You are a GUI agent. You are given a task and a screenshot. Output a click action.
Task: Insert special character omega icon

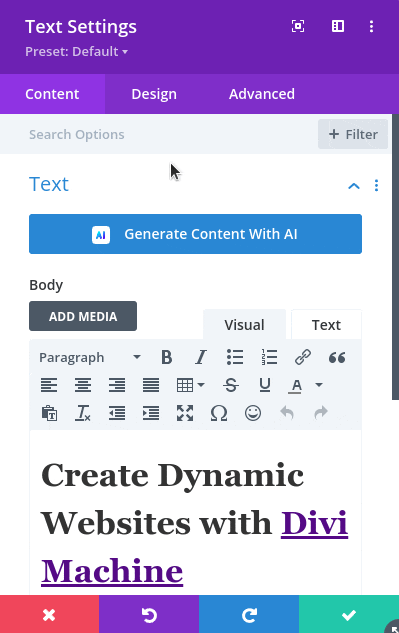(219, 413)
